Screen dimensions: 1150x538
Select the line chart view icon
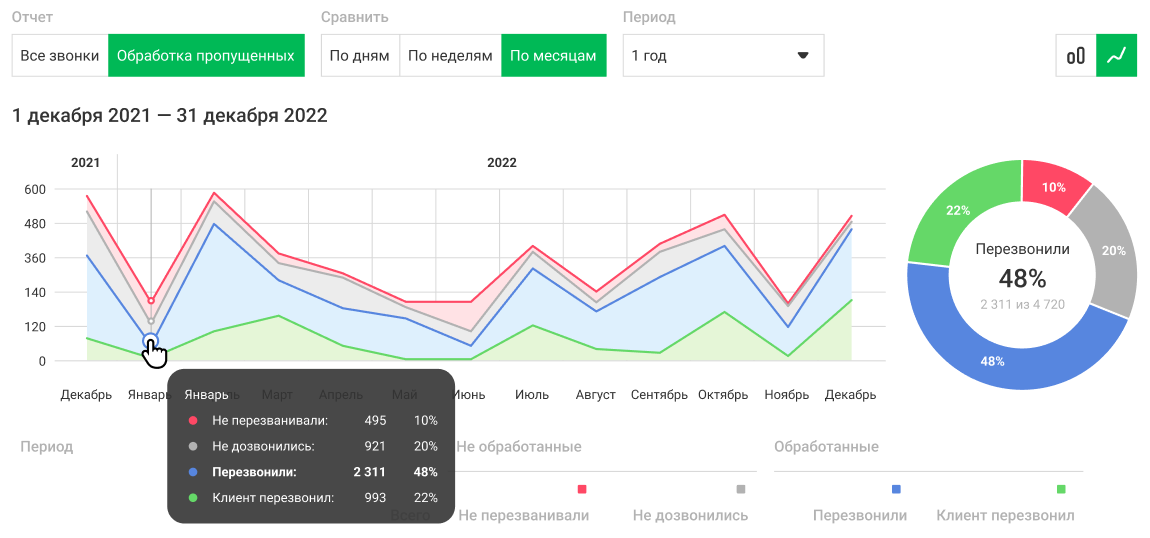pos(1117,56)
